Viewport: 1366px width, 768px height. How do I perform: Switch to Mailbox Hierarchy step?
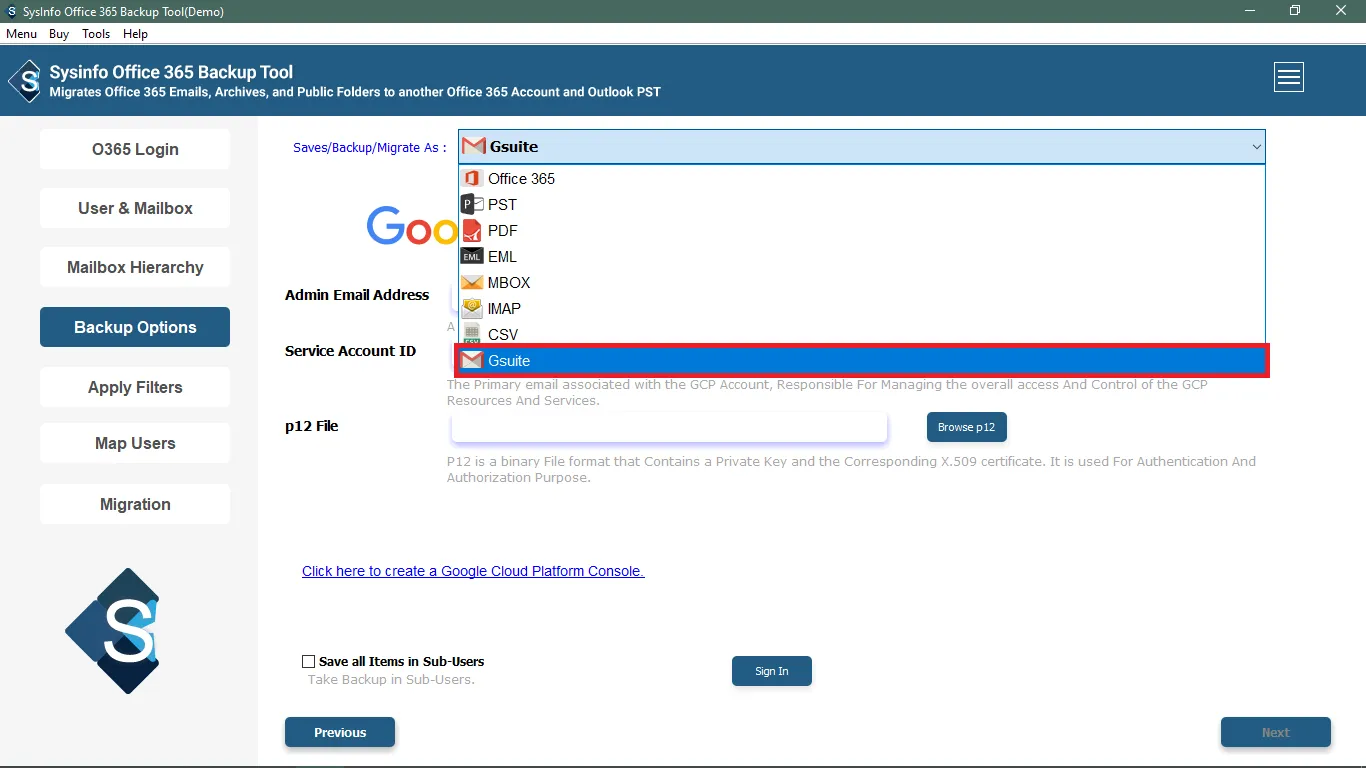click(135, 267)
